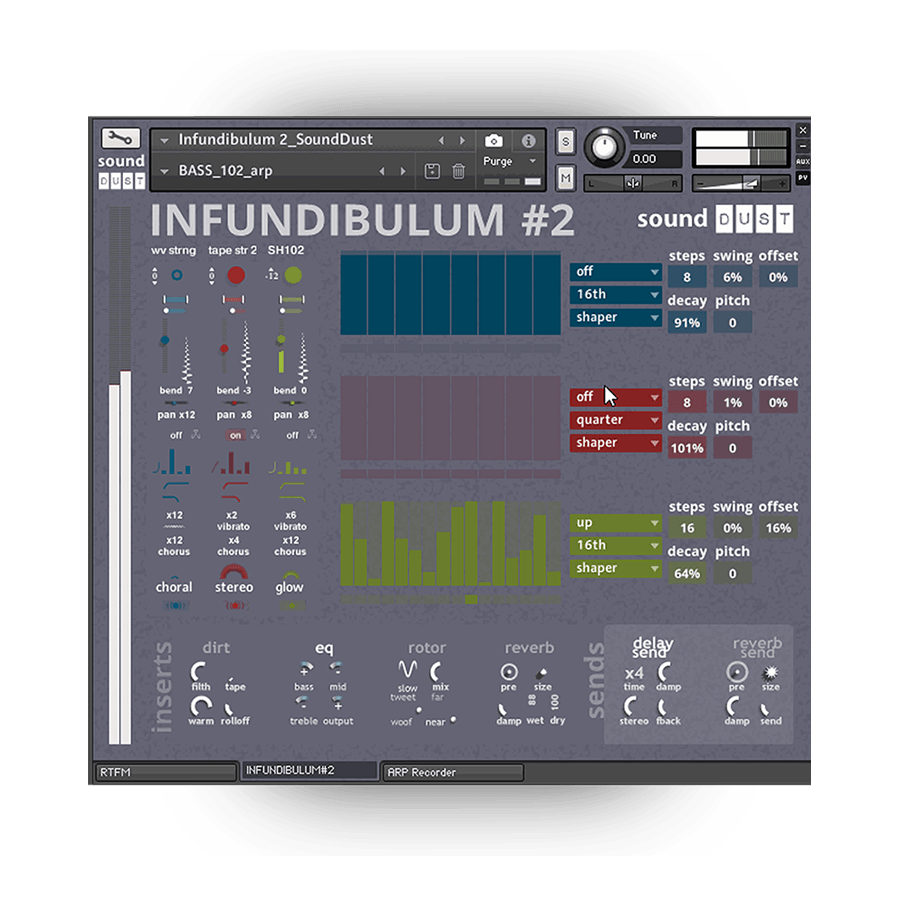Toggle rotor woof switch dot
900x900 pixels.
click(x=419, y=711)
